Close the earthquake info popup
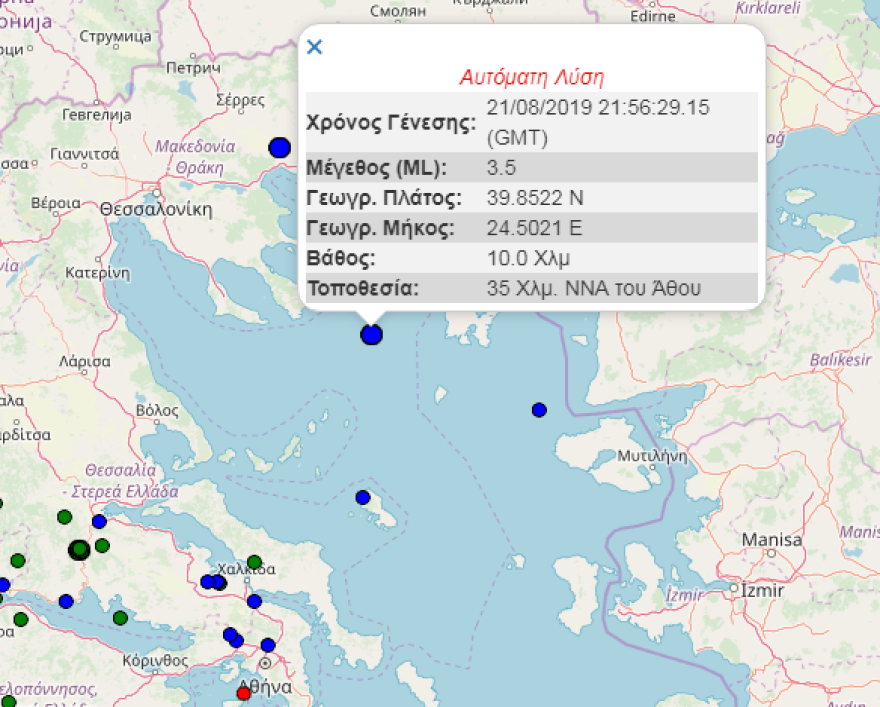Viewport: 880px width, 707px height. coord(314,47)
